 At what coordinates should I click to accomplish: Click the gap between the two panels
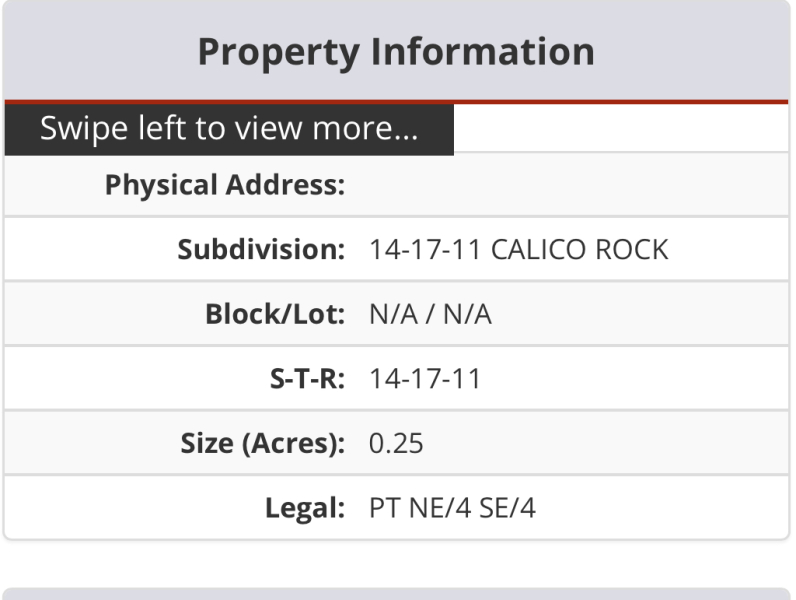pos(396,565)
